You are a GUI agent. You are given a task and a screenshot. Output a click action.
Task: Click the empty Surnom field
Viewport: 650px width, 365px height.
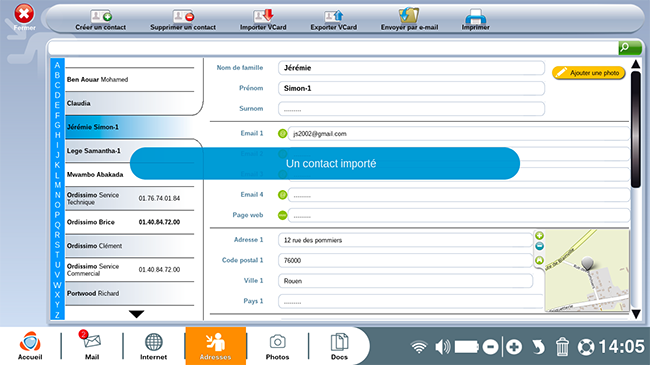pos(411,109)
